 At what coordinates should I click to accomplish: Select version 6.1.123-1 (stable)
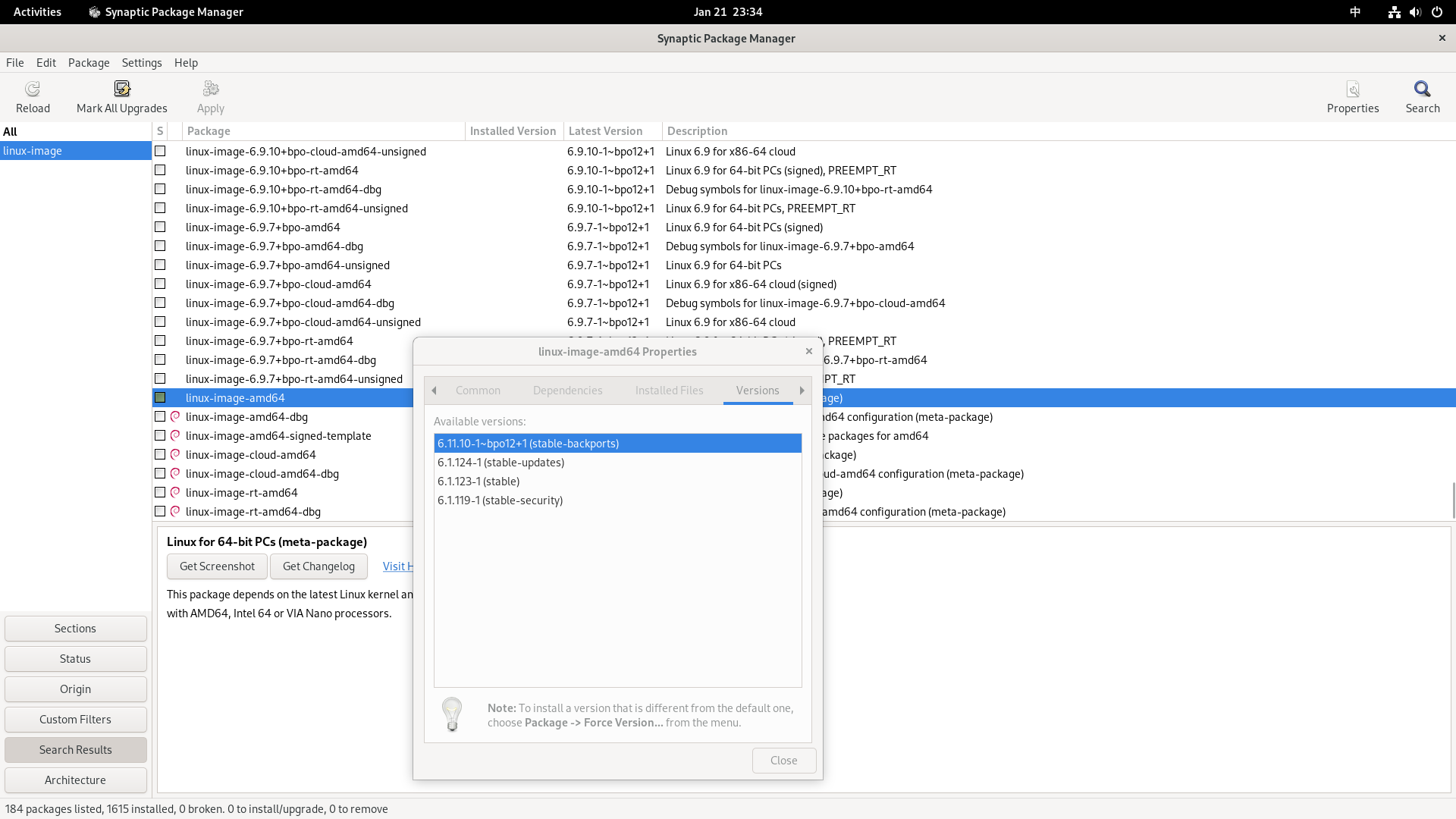(x=617, y=481)
